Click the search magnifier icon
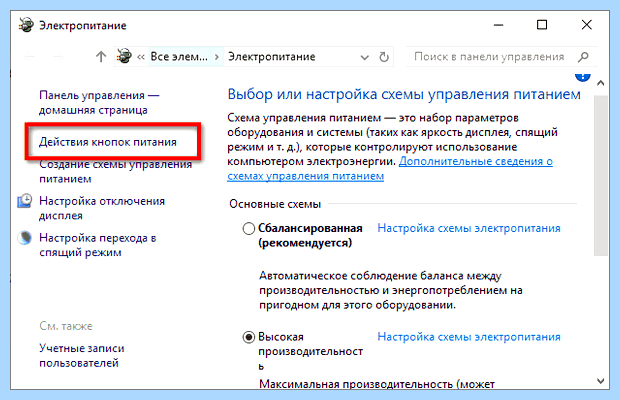This screenshot has height=400, width=620. coord(583,57)
